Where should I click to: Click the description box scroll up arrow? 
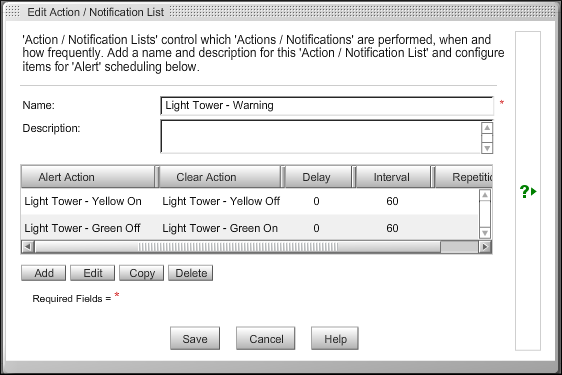(x=487, y=128)
